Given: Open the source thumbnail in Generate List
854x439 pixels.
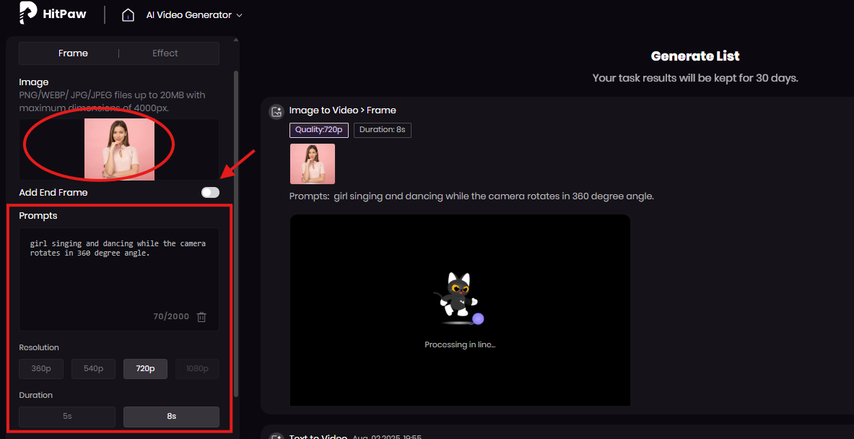Looking at the screenshot, I should pos(313,164).
